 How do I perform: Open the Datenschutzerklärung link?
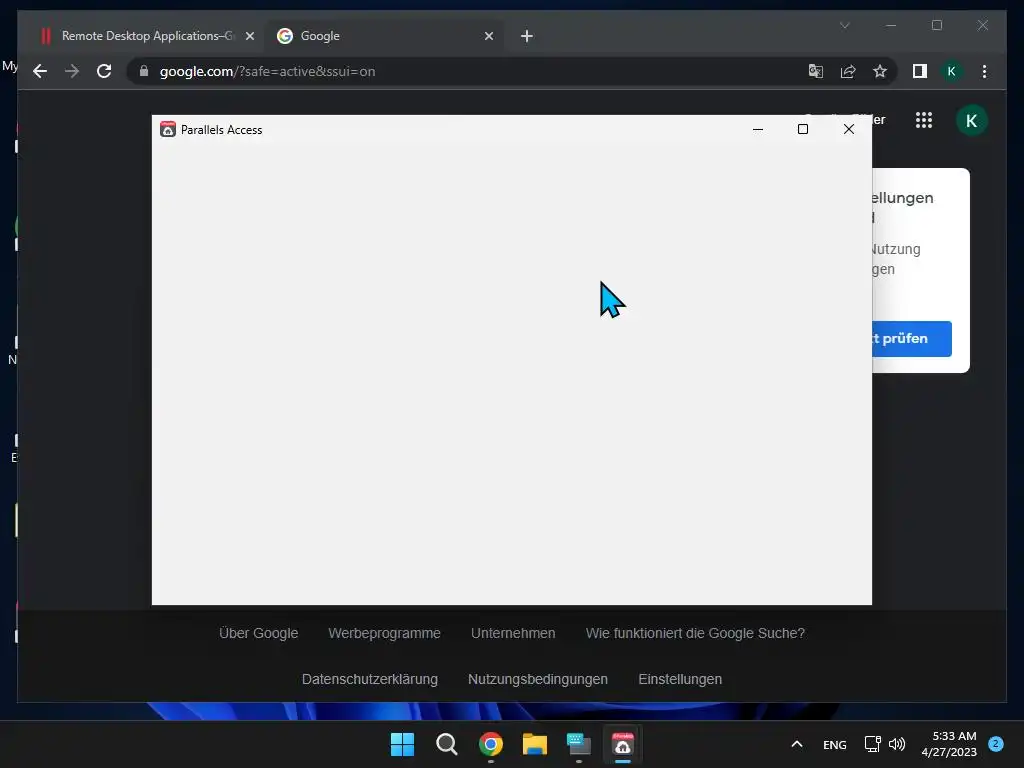370,679
